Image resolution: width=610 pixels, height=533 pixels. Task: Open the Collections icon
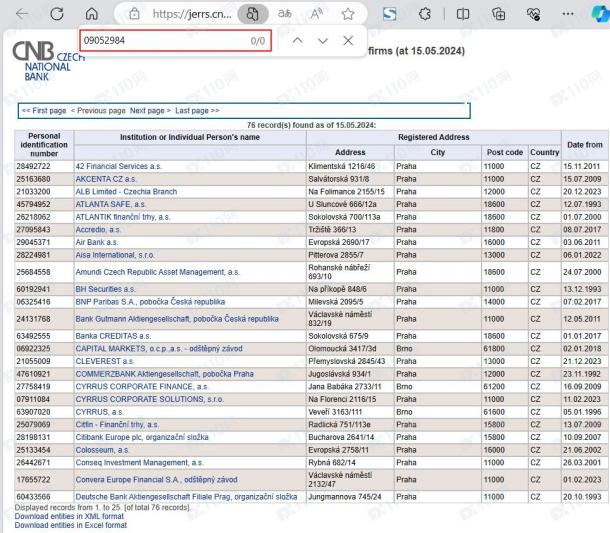pos(498,14)
